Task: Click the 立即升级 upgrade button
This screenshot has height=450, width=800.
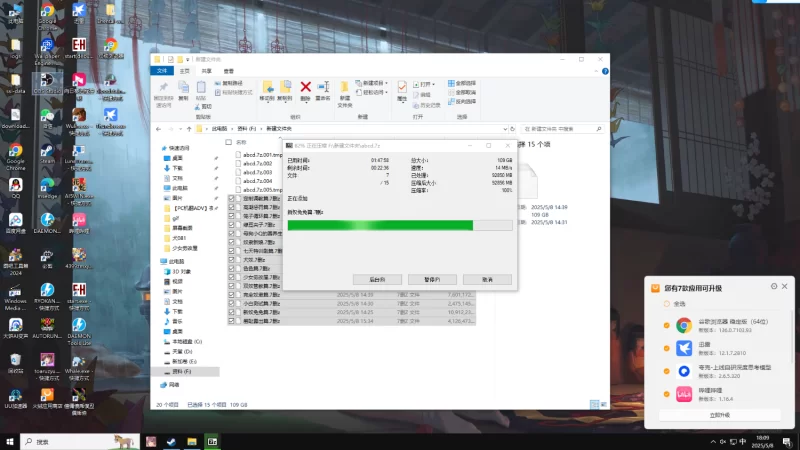Action: [x=720, y=414]
